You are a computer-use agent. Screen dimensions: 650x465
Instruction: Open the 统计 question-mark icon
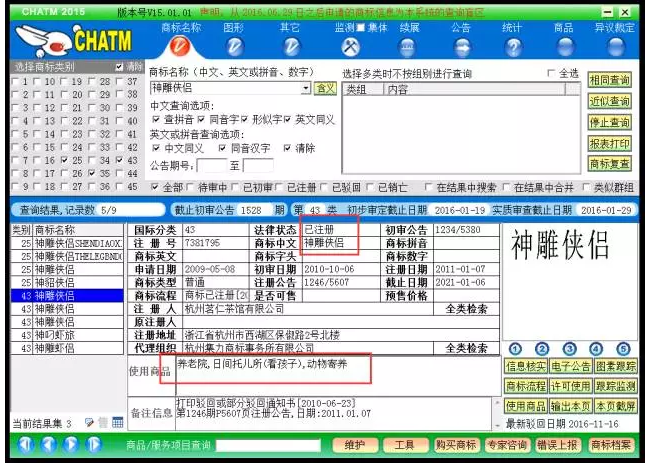coord(513,47)
